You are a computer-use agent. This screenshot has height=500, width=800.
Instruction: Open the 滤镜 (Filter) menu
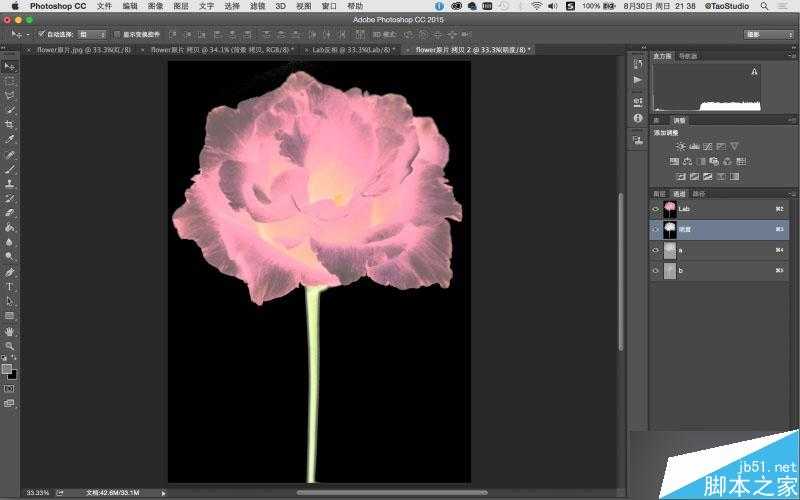tap(258, 6)
